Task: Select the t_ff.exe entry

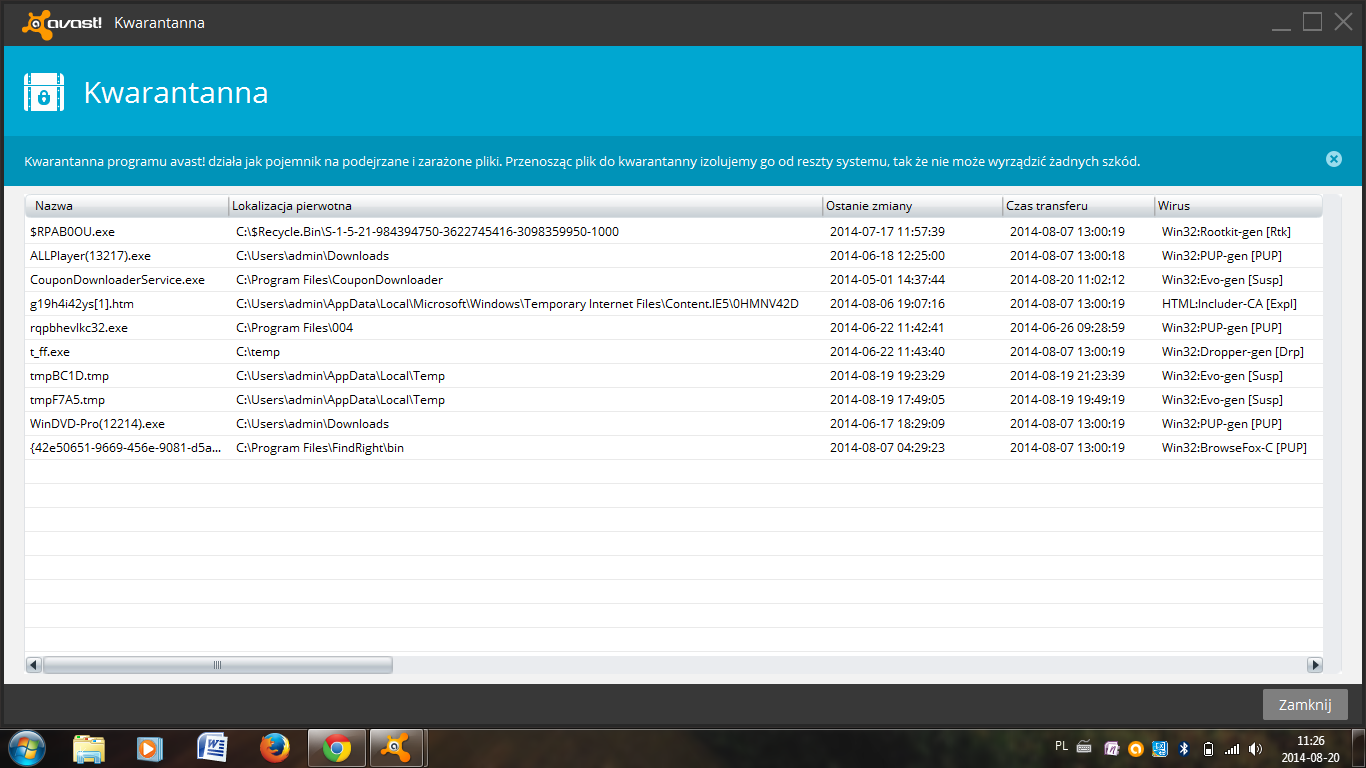Action: 50,352
